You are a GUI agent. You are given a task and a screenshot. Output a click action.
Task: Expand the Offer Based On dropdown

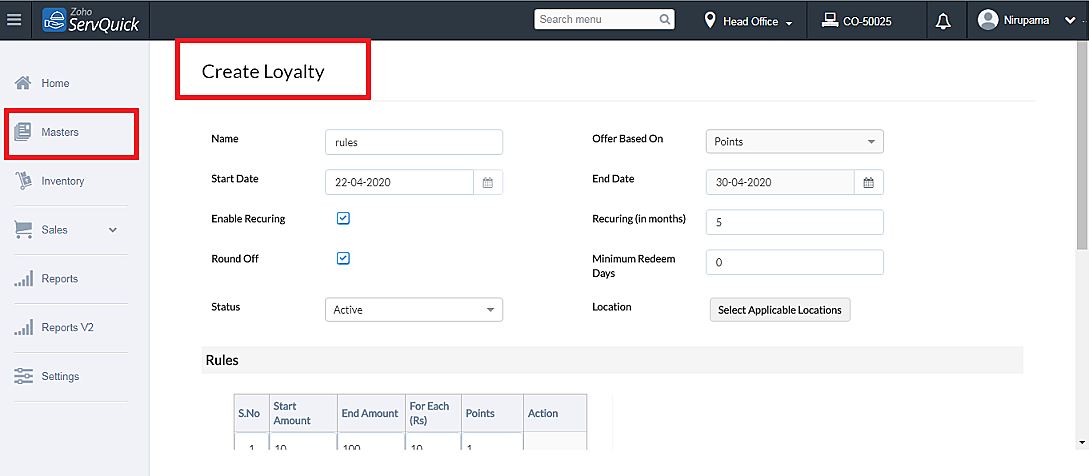[794, 142]
